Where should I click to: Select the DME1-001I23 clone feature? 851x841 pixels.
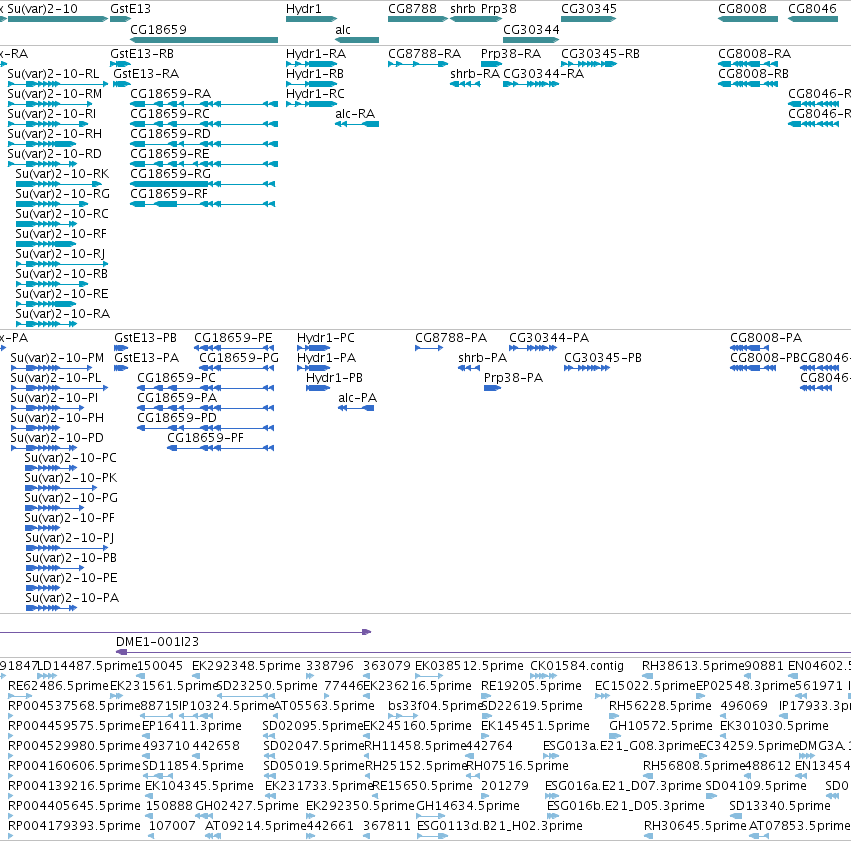pyautogui.click(x=484, y=652)
